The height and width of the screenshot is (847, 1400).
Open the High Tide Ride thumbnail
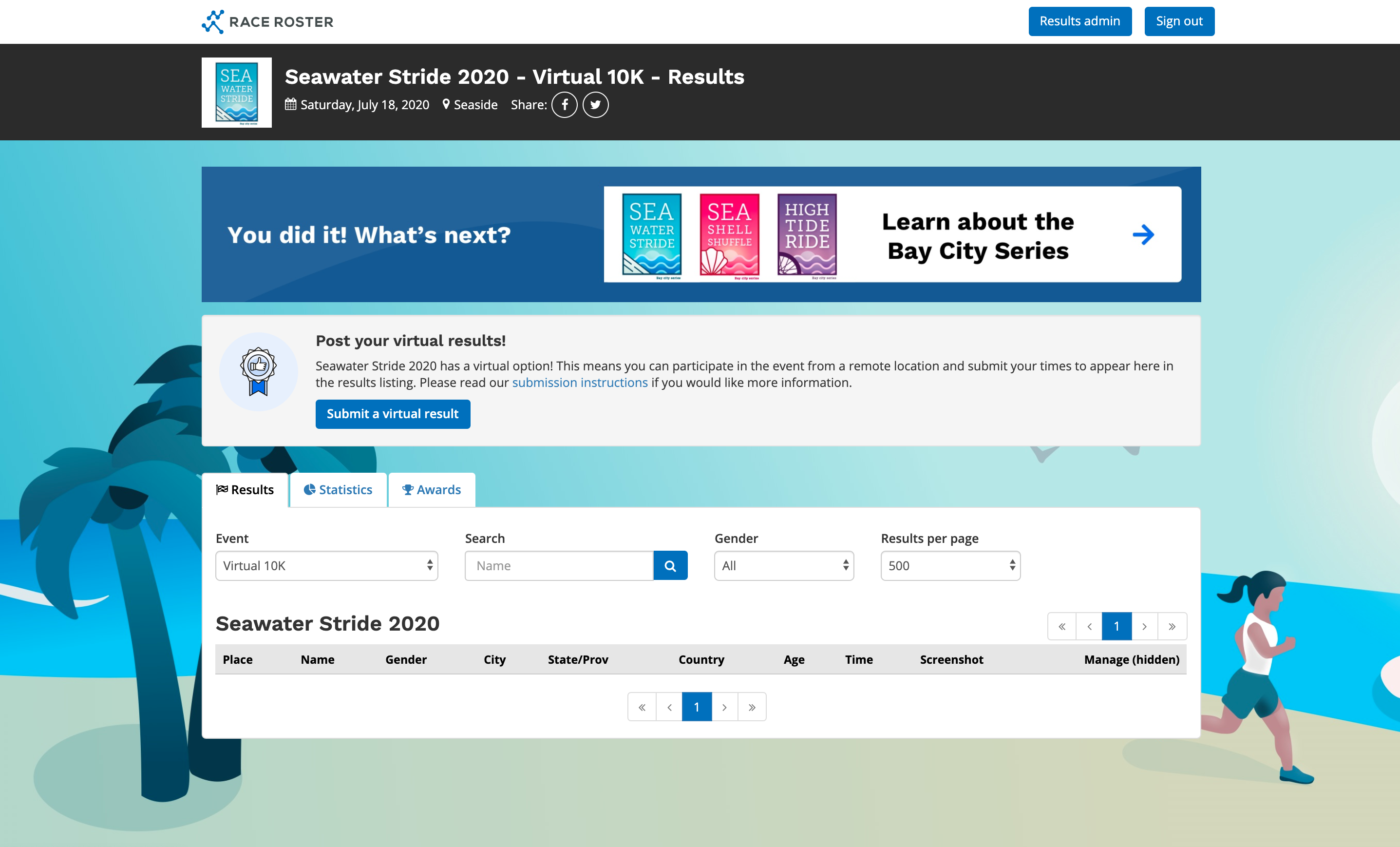click(x=807, y=235)
